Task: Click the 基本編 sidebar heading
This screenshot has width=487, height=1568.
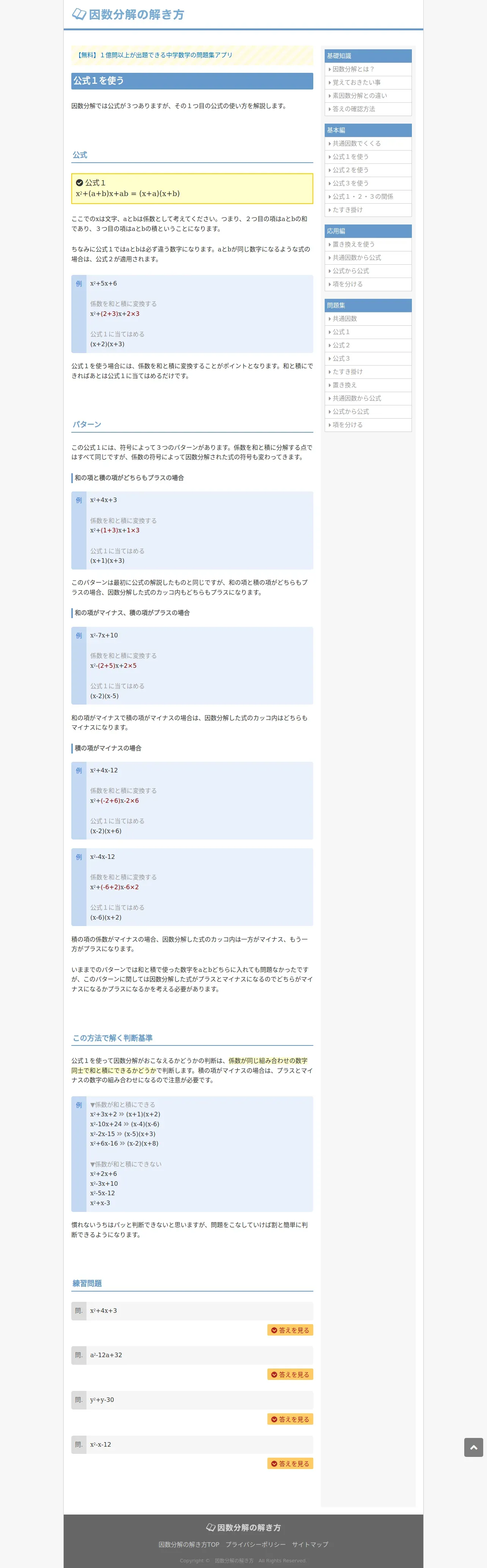Action: [368, 130]
